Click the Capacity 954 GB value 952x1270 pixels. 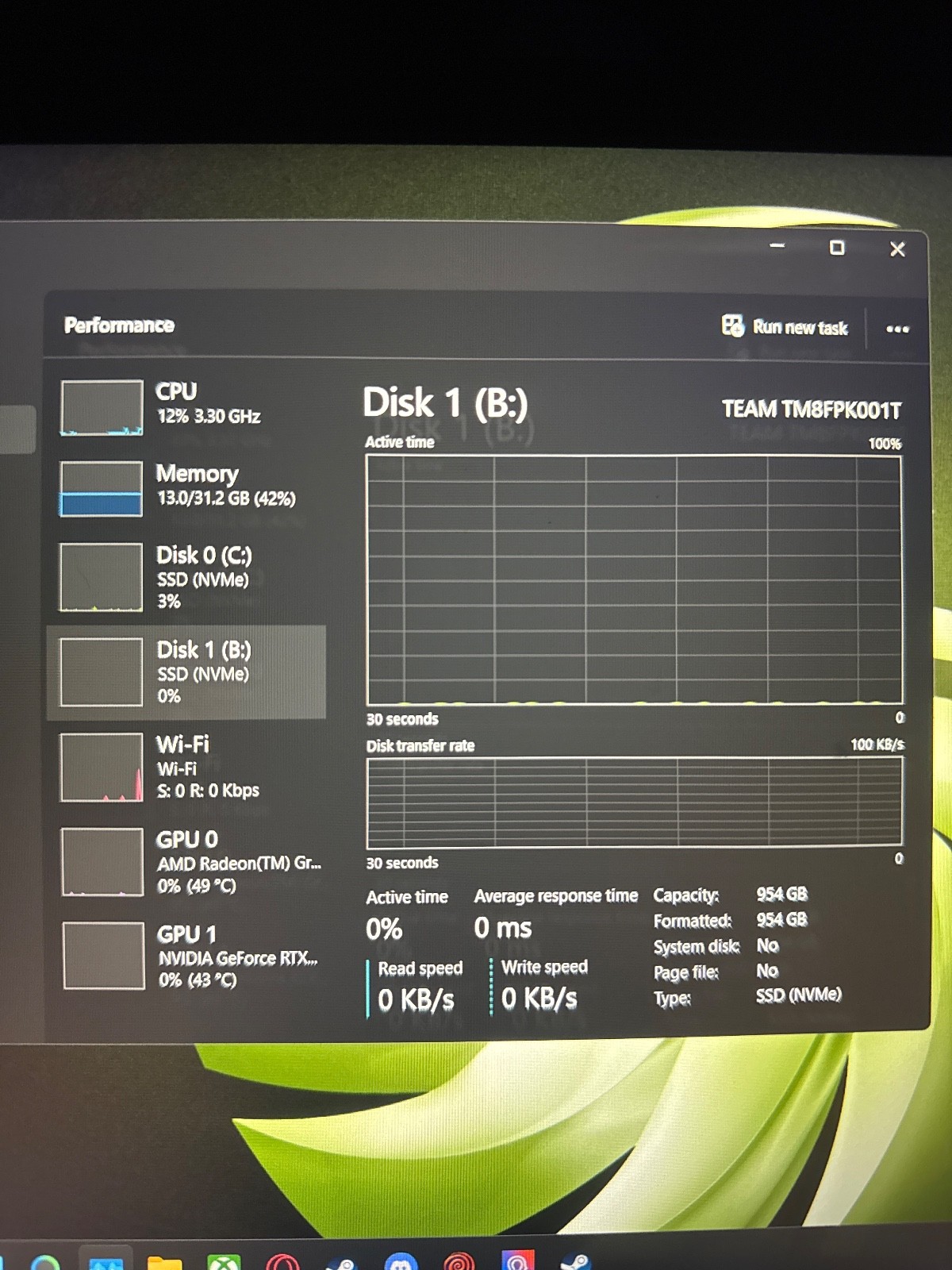781,895
